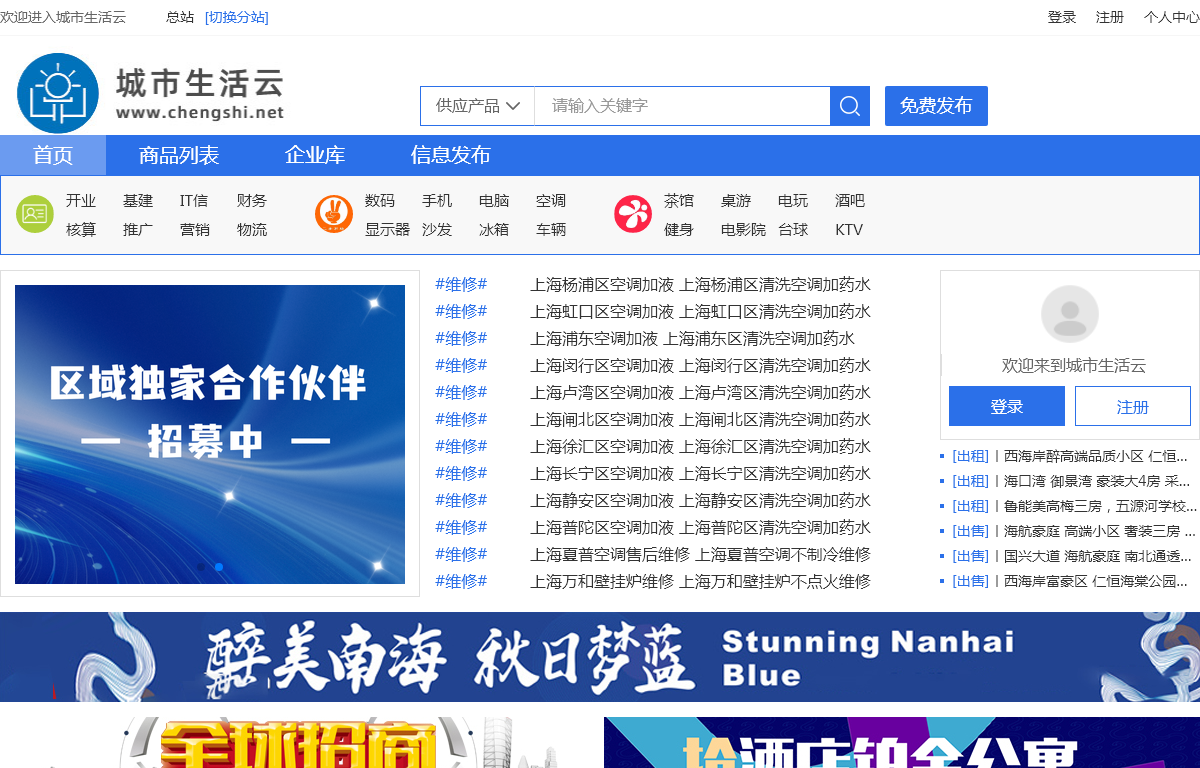Open the 上海杨浦区空调加液 listing link

602,284
